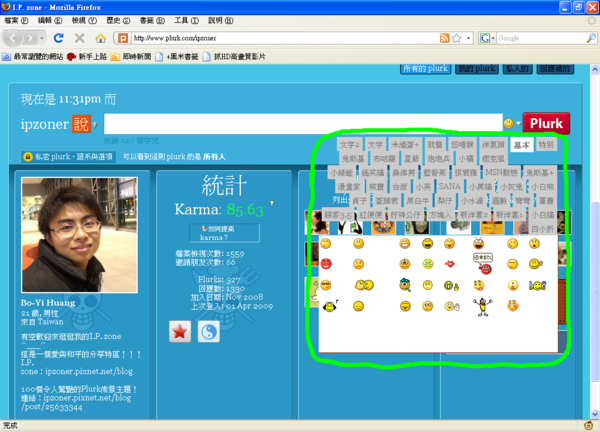The width and height of the screenshot is (600, 432).
Task: Insert the party smiley with noisemakers
Action: 538,285
